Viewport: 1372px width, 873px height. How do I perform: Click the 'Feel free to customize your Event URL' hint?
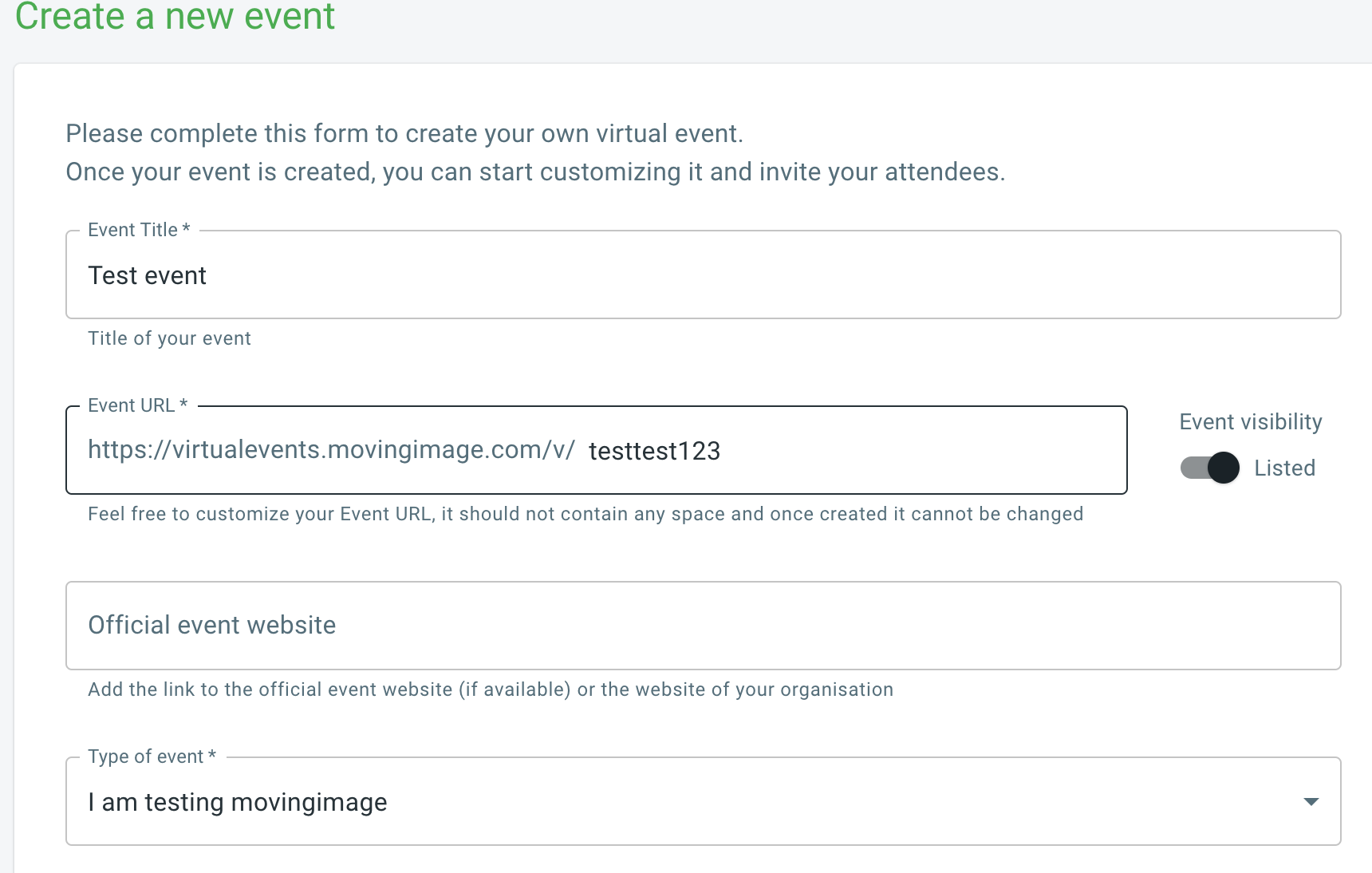(x=585, y=514)
